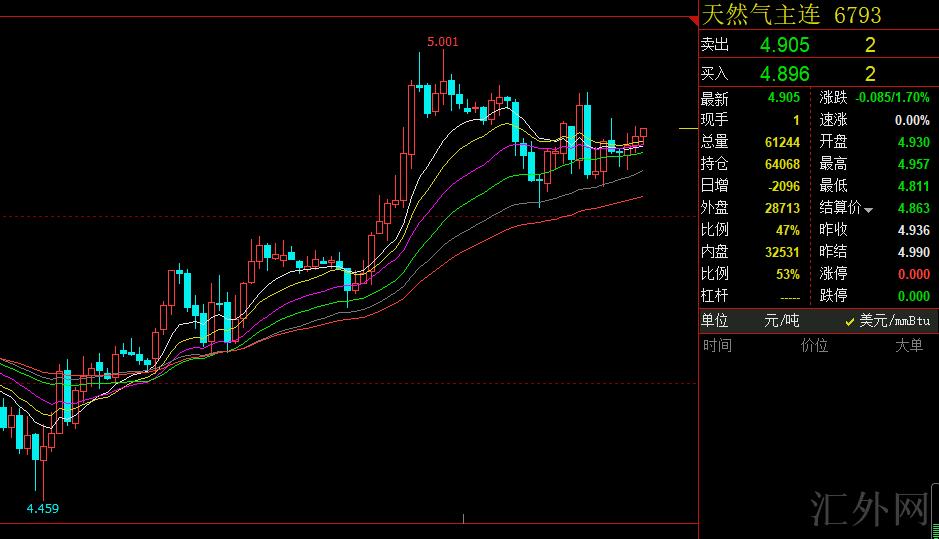This screenshot has width=939, height=539.
Task: Select the 价位 column header
Action: pyautogui.click(x=814, y=346)
